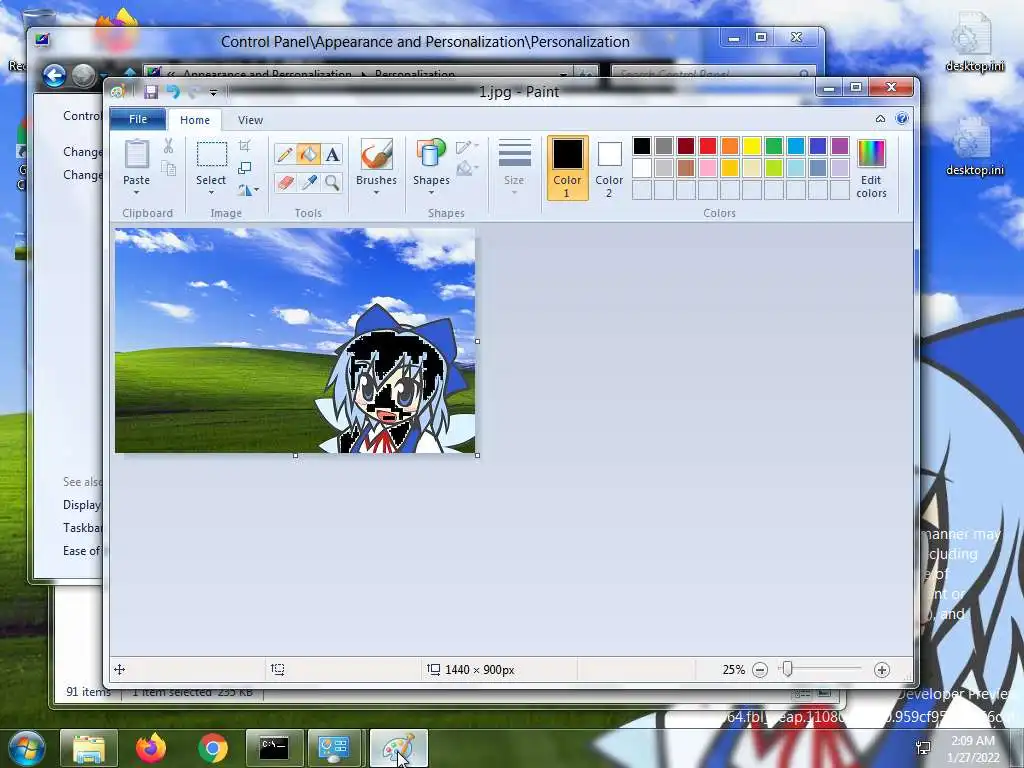Pick the red color swatch
The image size is (1024, 768).
(708, 146)
